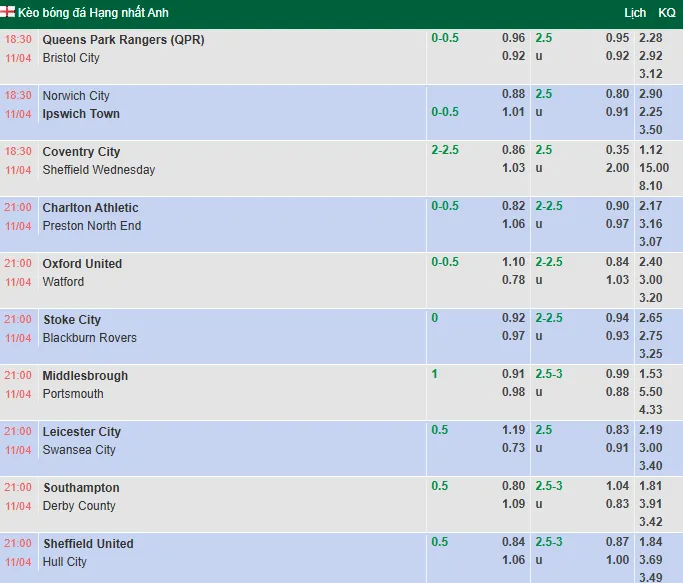Select Sheffield Wednesday team name
This screenshot has width=683, height=583.
pos(99,170)
